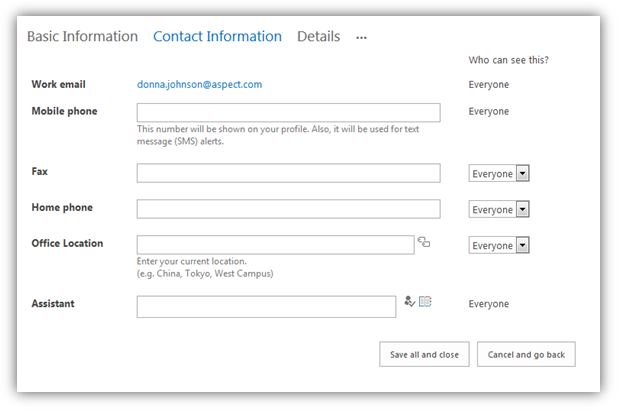Click the Home phone label
Image resolution: width=623 pixels, height=413 pixels.
tap(62, 207)
